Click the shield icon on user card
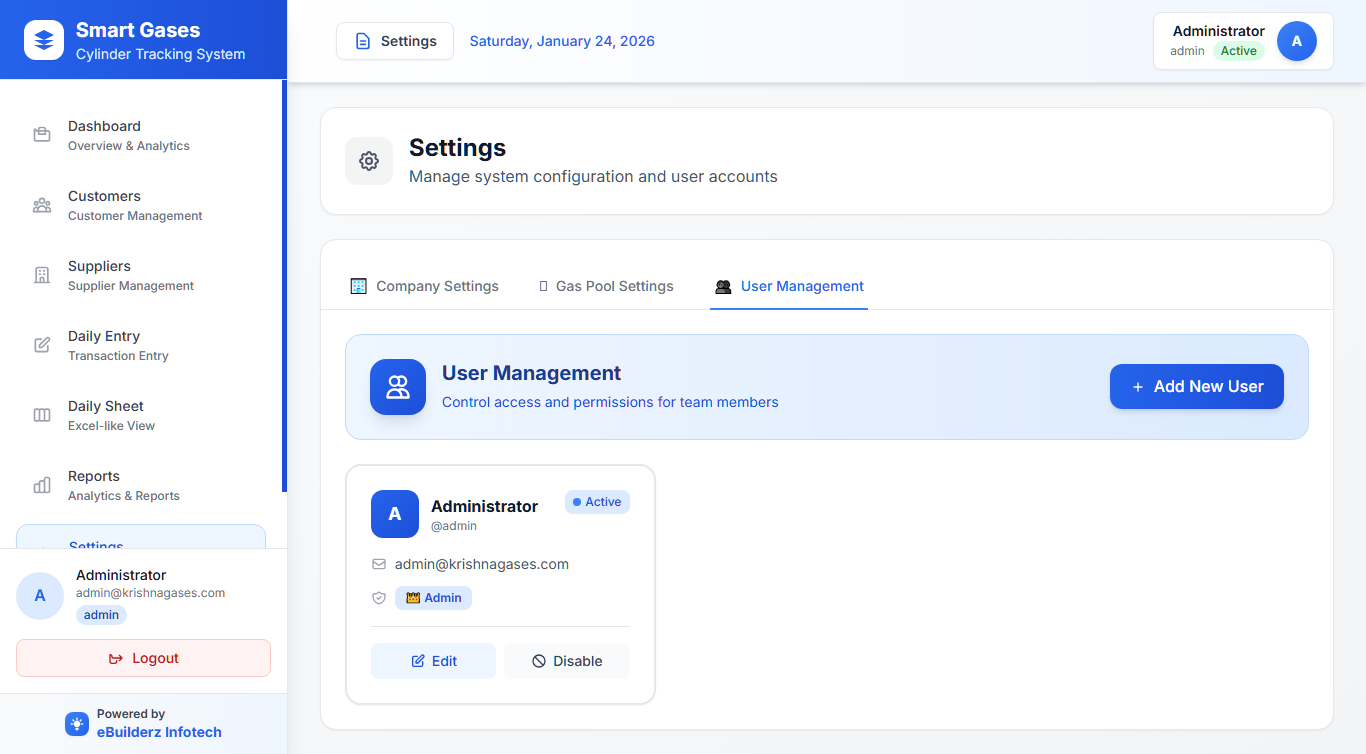The height and width of the screenshot is (754, 1366). pos(379,598)
